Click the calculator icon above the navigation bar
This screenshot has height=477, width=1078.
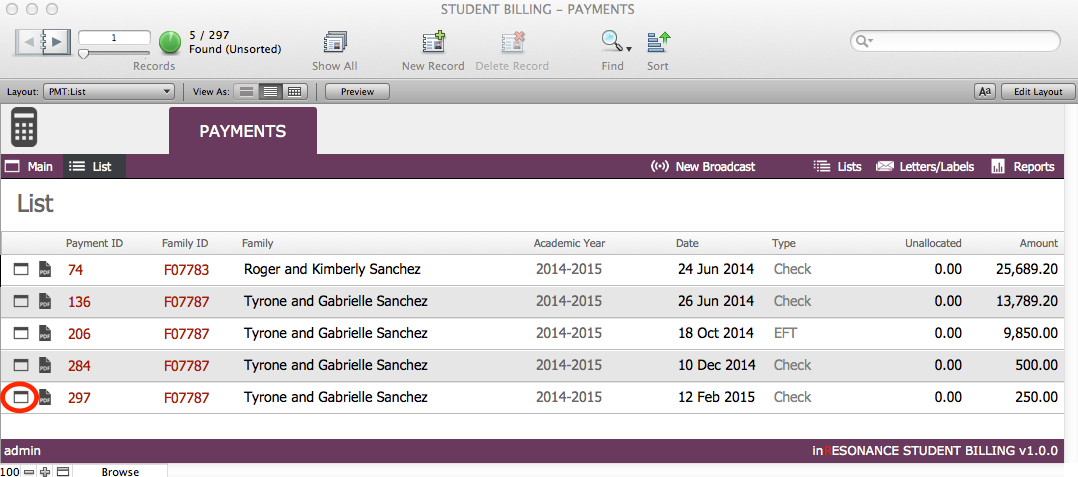tap(24, 128)
